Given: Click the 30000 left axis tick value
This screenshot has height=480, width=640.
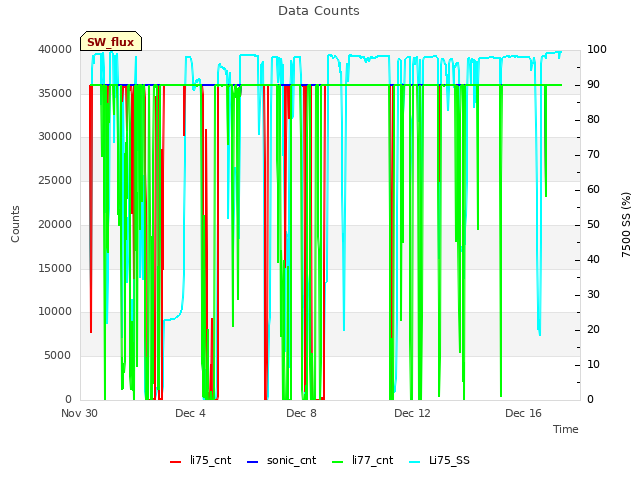Looking at the screenshot, I should click(x=55, y=137).
